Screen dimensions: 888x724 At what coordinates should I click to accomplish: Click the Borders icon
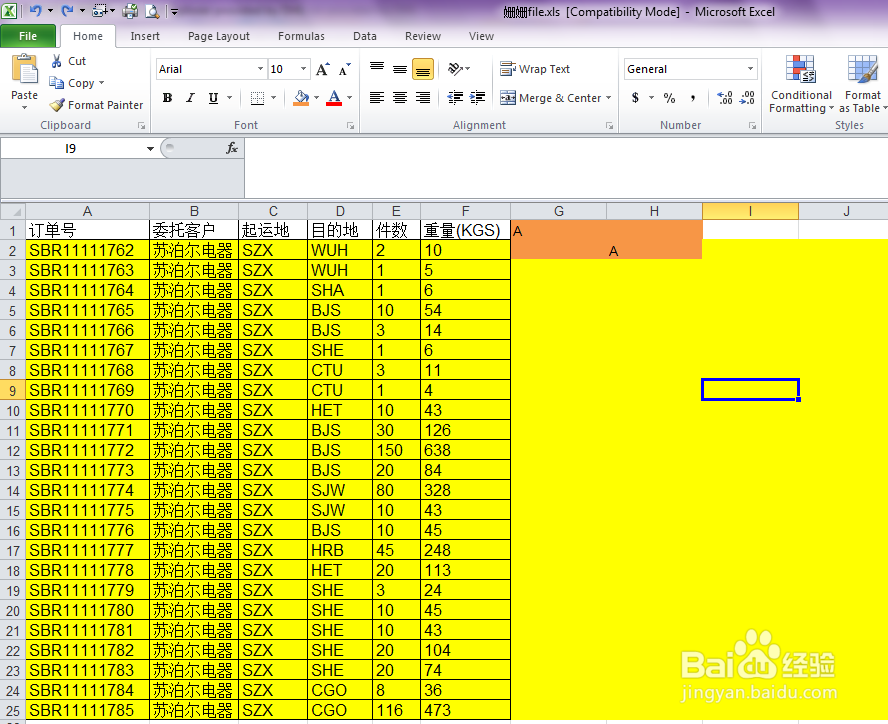click(x=258, y=98)
